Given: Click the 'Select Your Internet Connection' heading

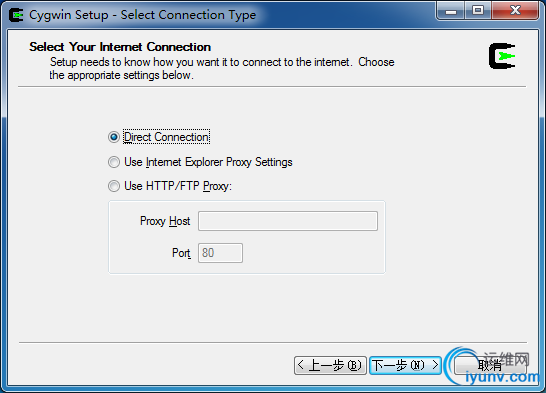Looking at the screenshot, I should point(120,47).
